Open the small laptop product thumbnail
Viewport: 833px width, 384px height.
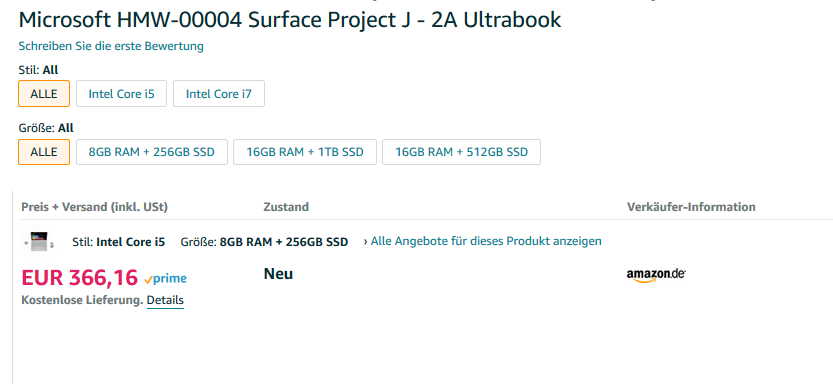[39, 242]
